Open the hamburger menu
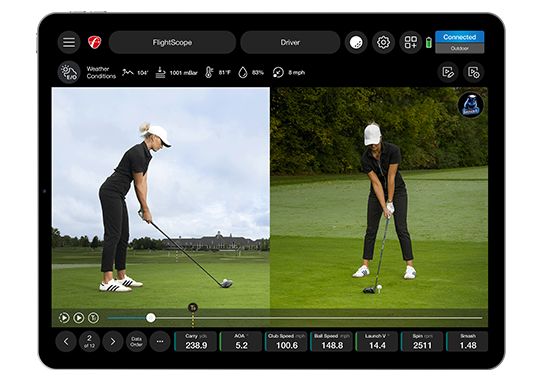540x380 pixels. tap(69, 42)
